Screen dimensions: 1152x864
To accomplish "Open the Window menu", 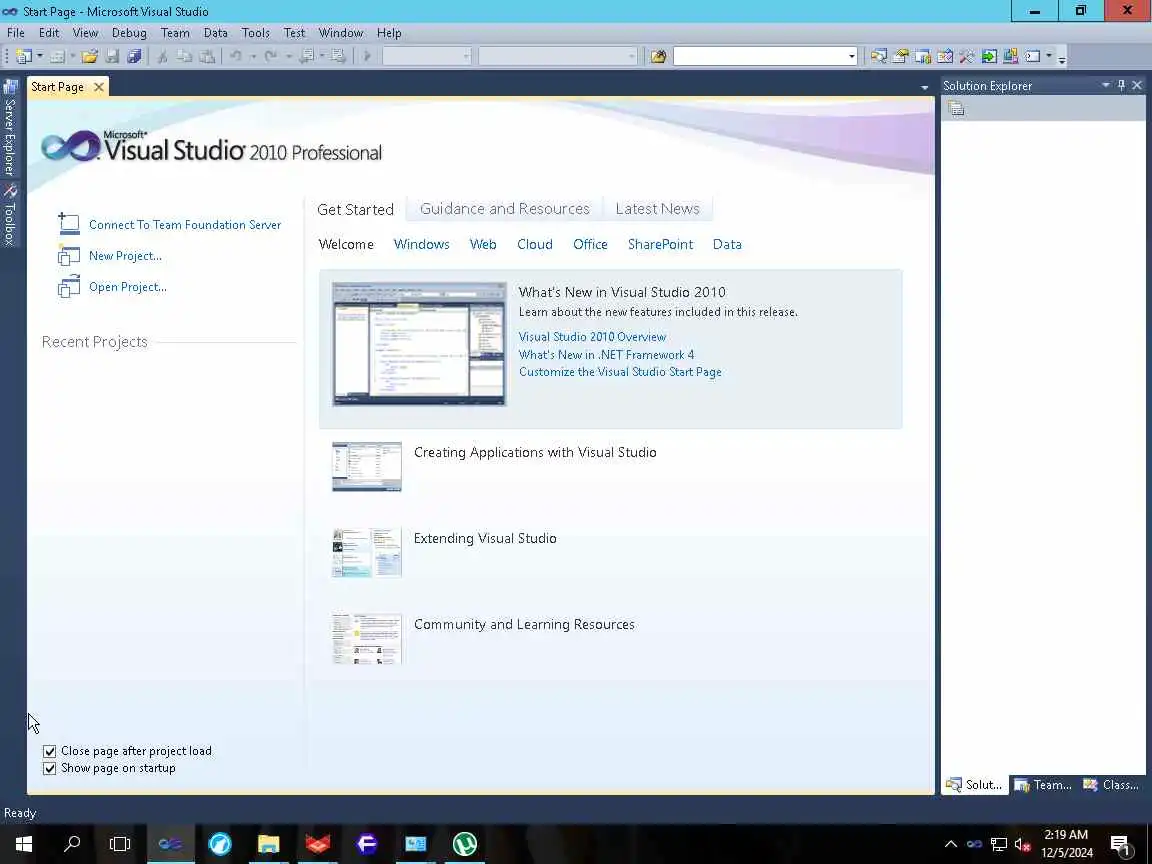I will pos(341,32).
